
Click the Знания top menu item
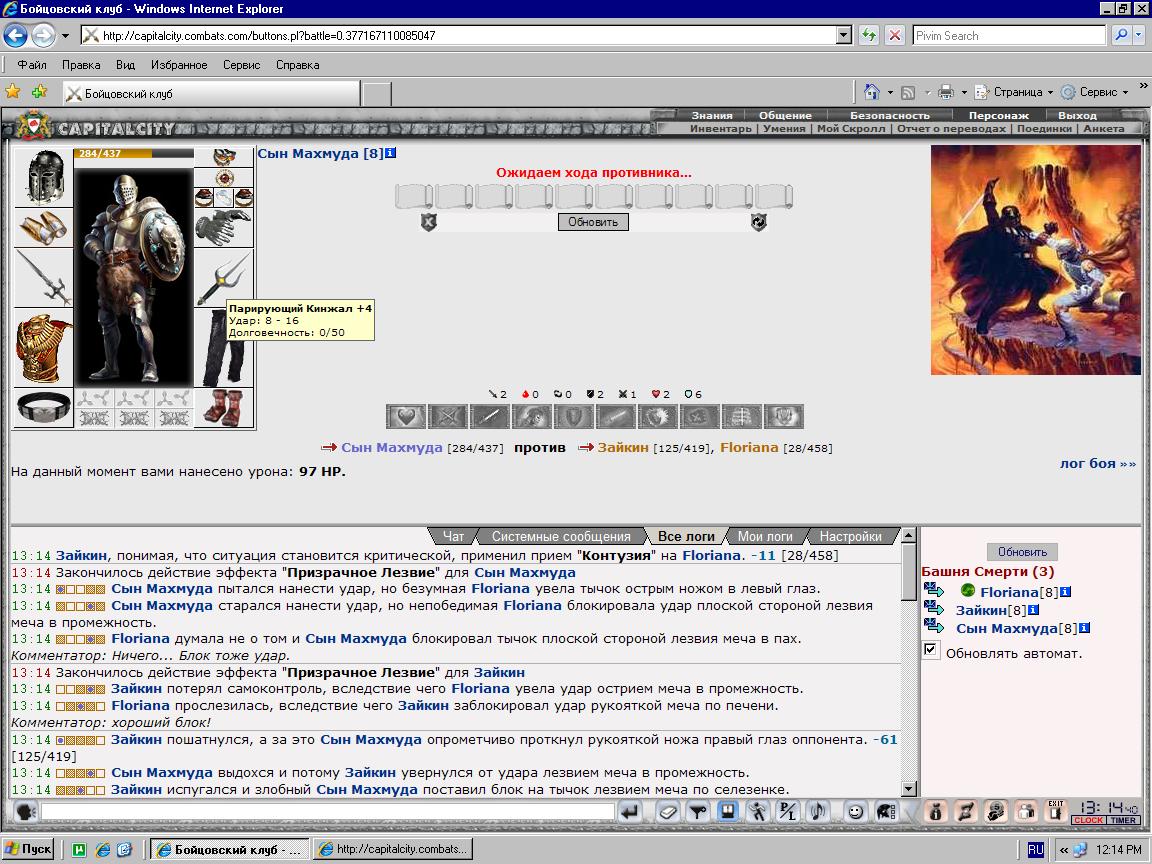coord(712,115)
